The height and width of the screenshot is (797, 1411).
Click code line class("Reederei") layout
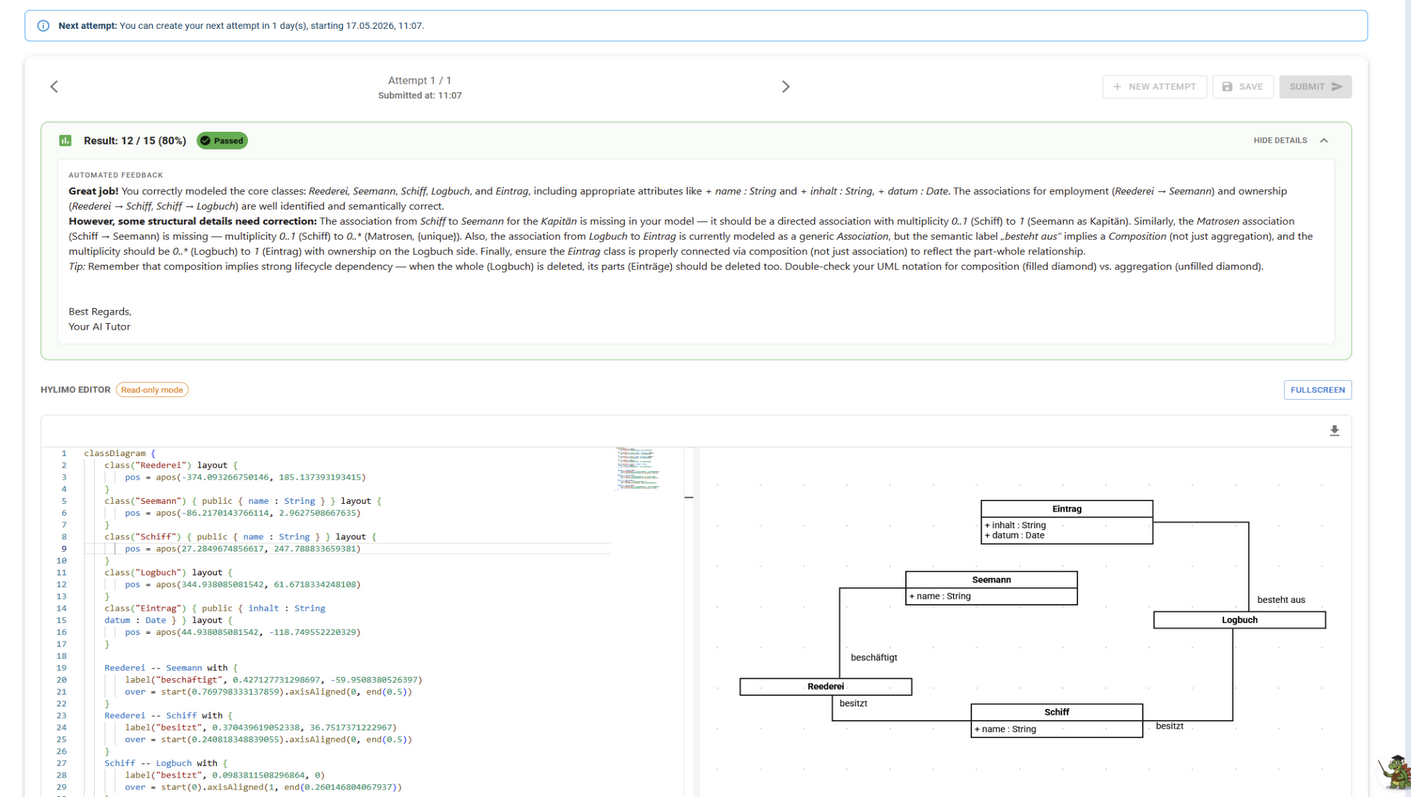click(x=171, y=465)
